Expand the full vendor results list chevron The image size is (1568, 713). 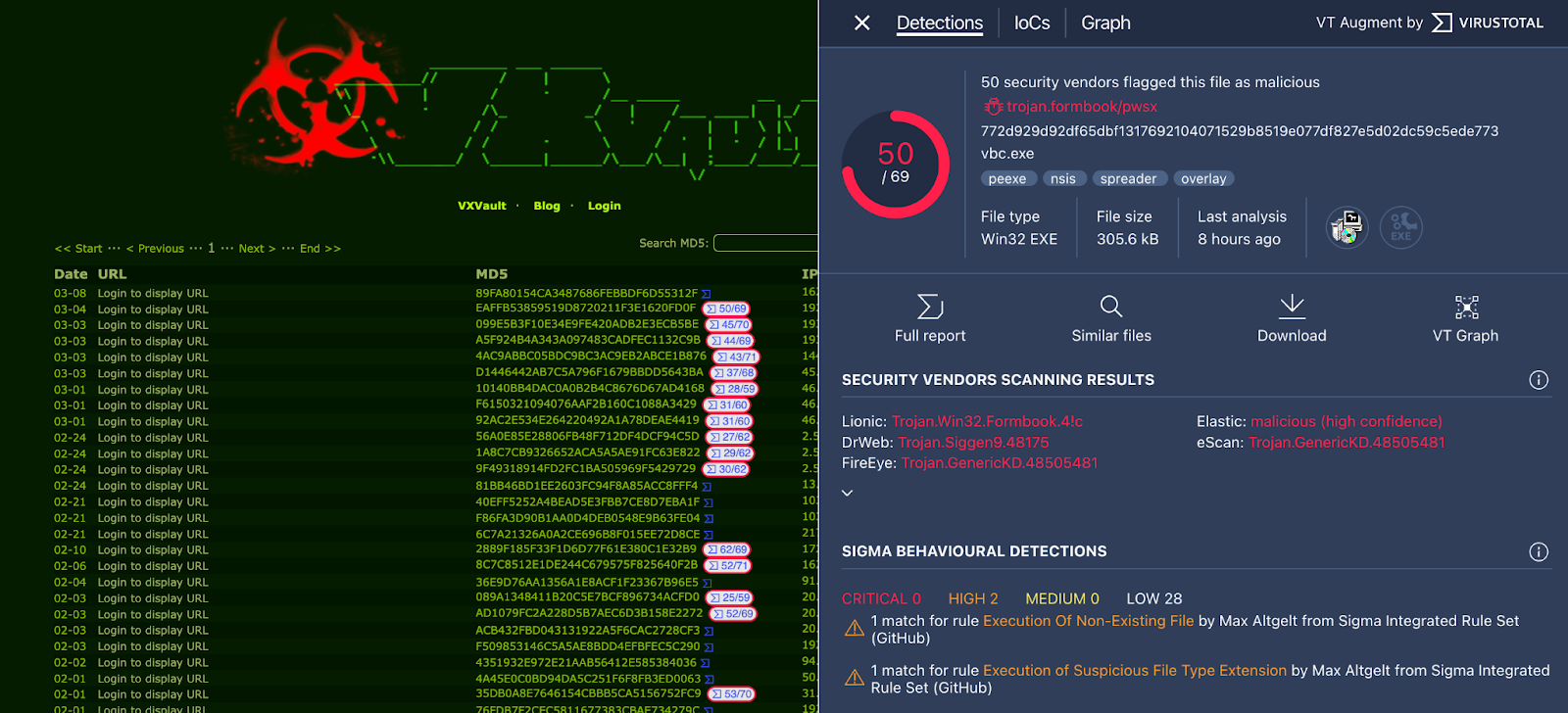[848, 493]
